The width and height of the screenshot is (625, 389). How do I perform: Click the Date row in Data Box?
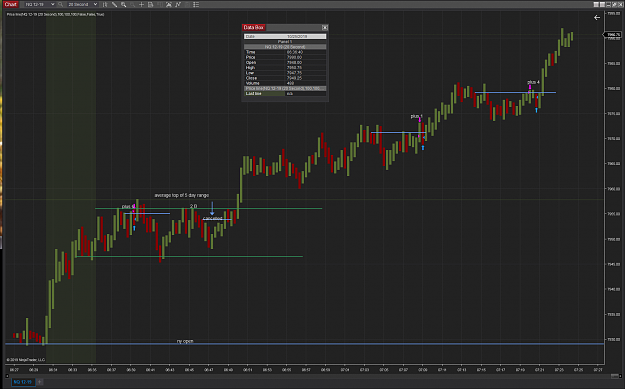(x=285, y=36)
